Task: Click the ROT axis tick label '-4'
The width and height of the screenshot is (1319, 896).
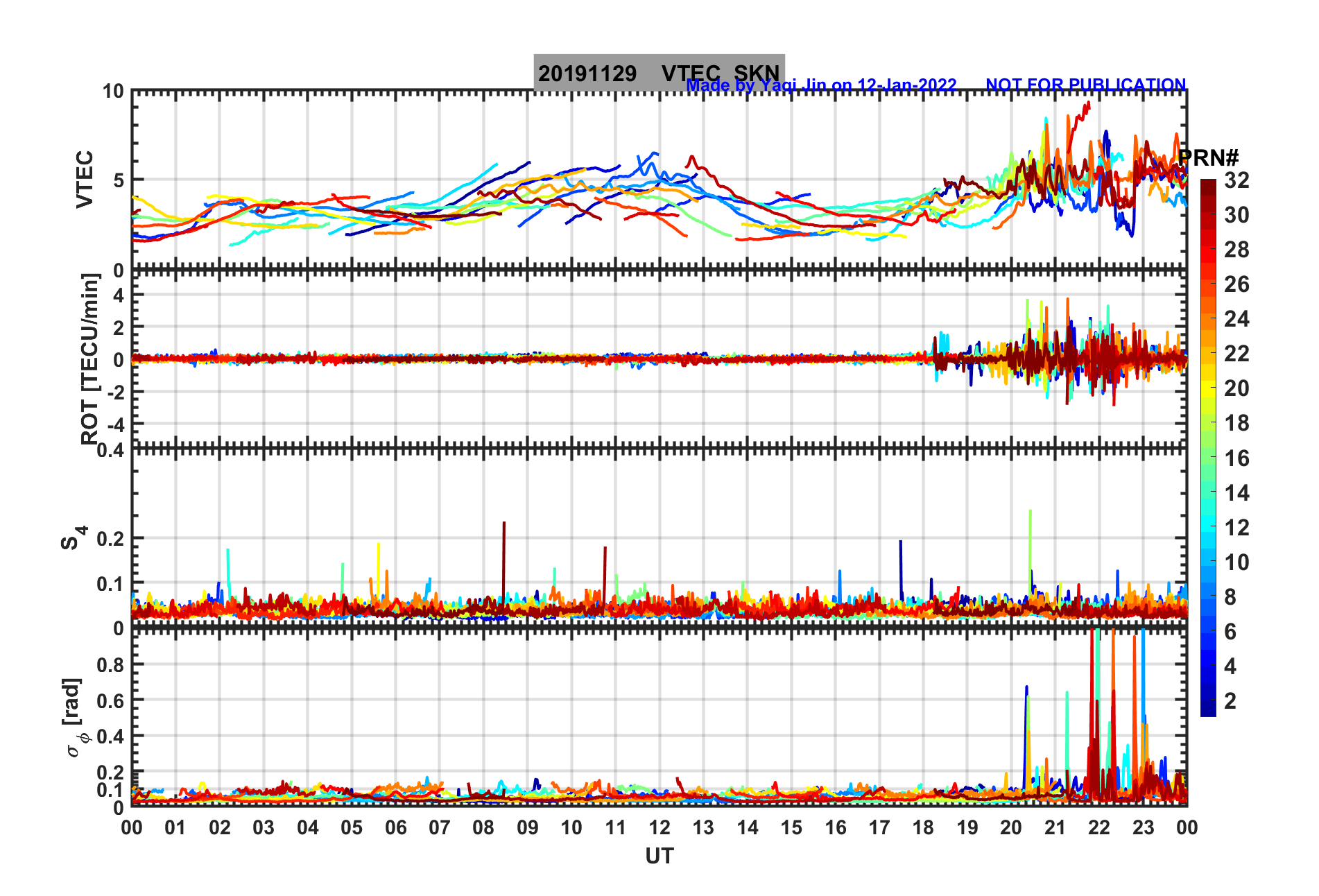Action: pos(114,425)
